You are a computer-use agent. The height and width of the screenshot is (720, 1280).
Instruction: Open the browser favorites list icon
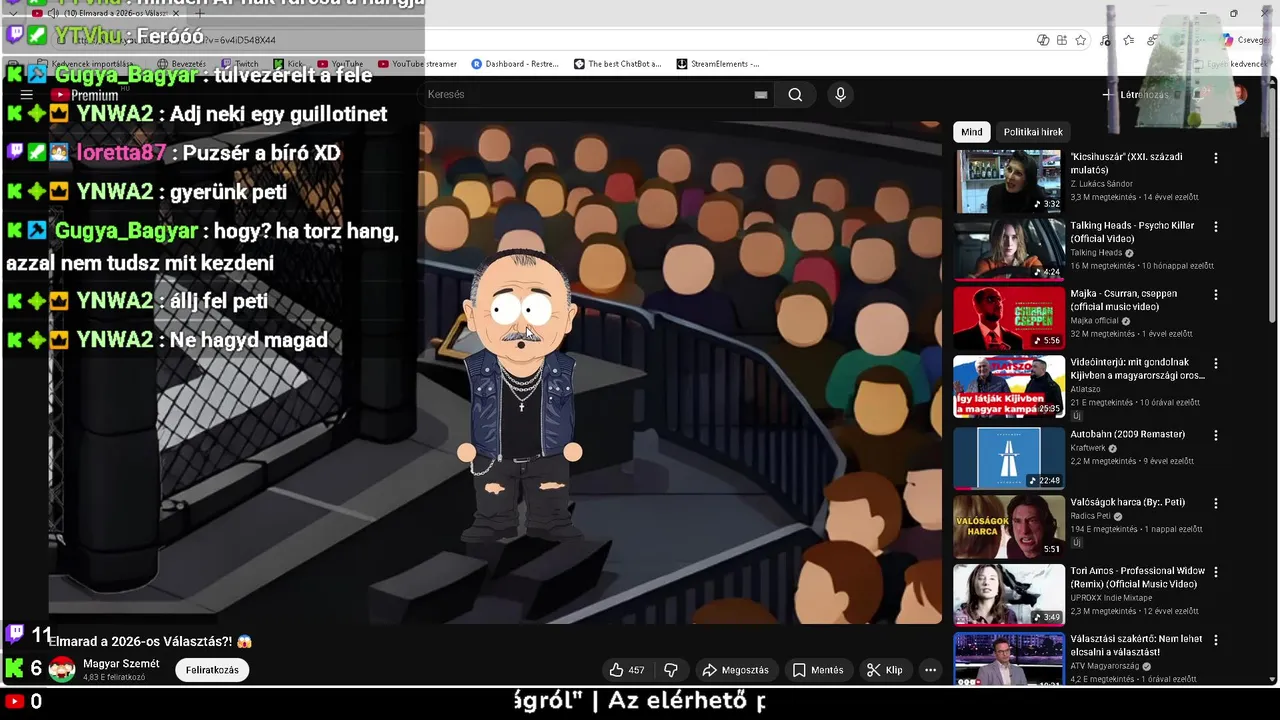1129,40
